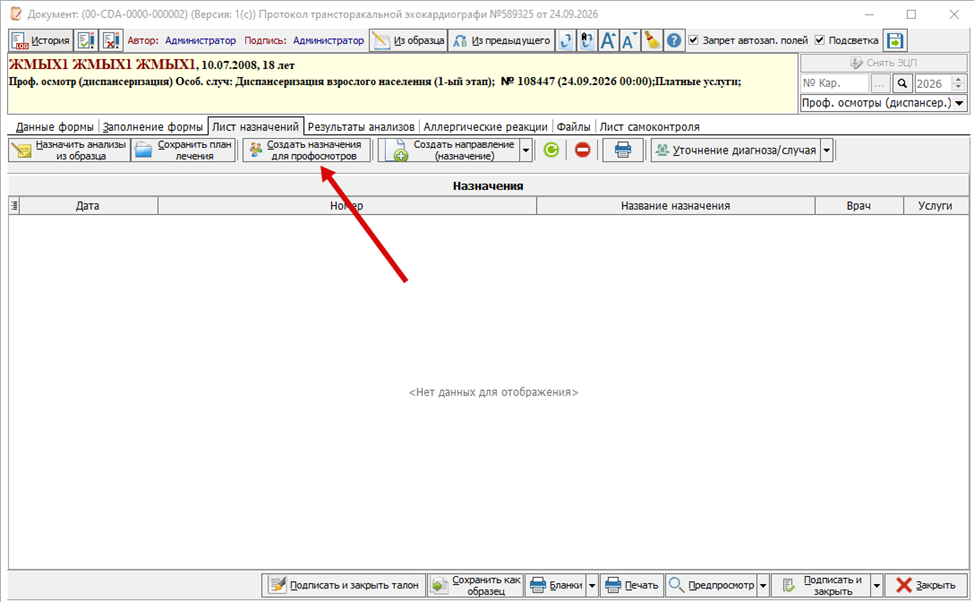
Task: Click the card search magnifier button
Action: click(902, 83)
